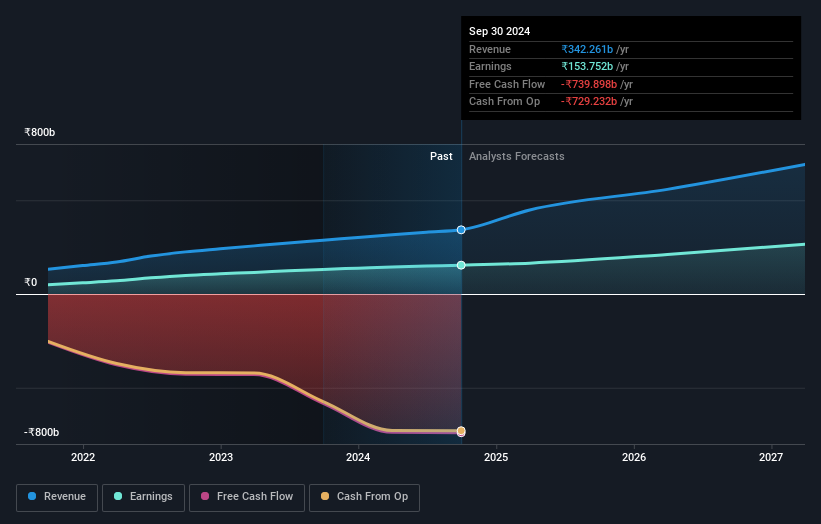This screenshot has height=524, width=821.
Task: Toggle the Revenue legend button
Action: click(x=57, y=497)
